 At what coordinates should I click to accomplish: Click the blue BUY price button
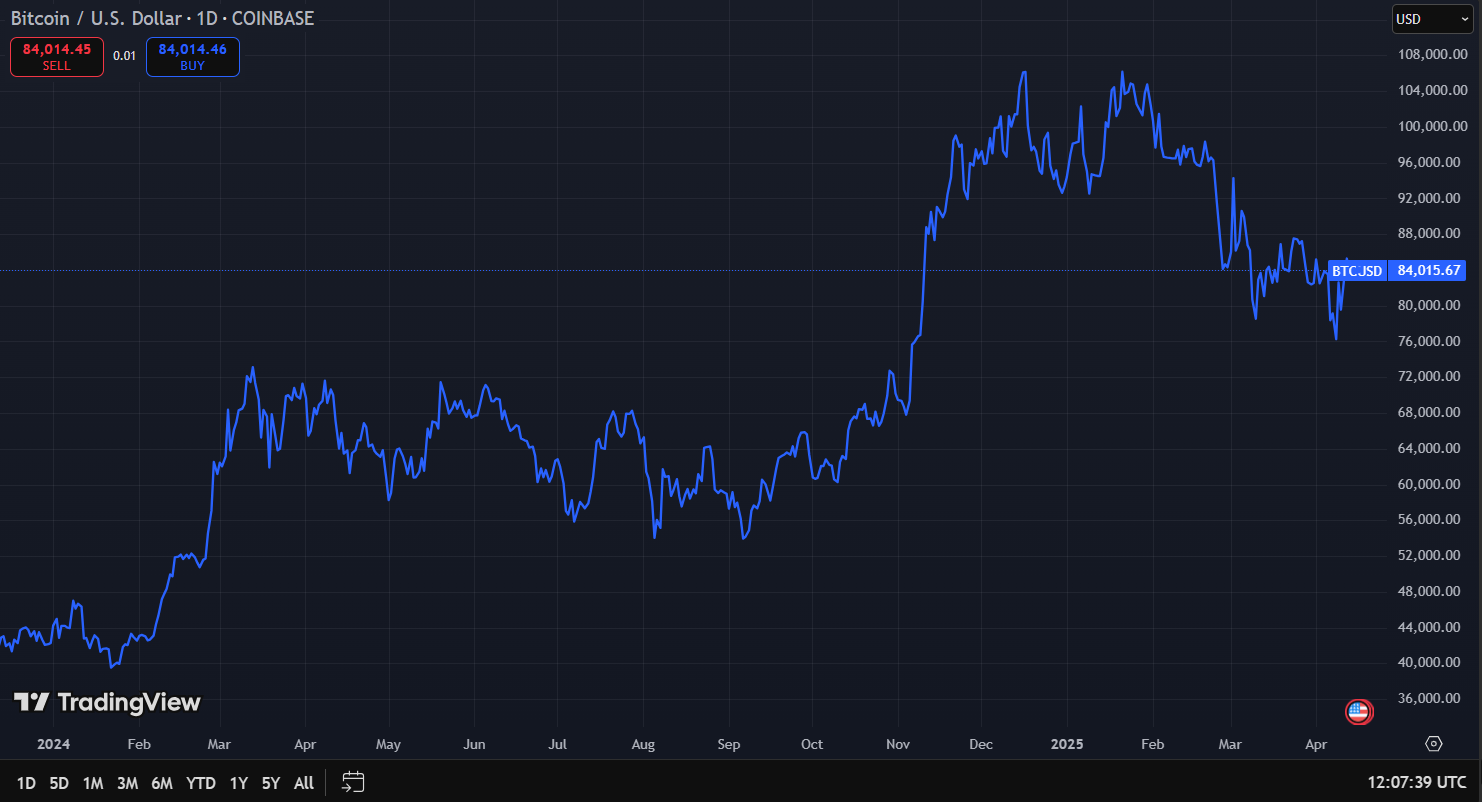click(x=192, y=56)
